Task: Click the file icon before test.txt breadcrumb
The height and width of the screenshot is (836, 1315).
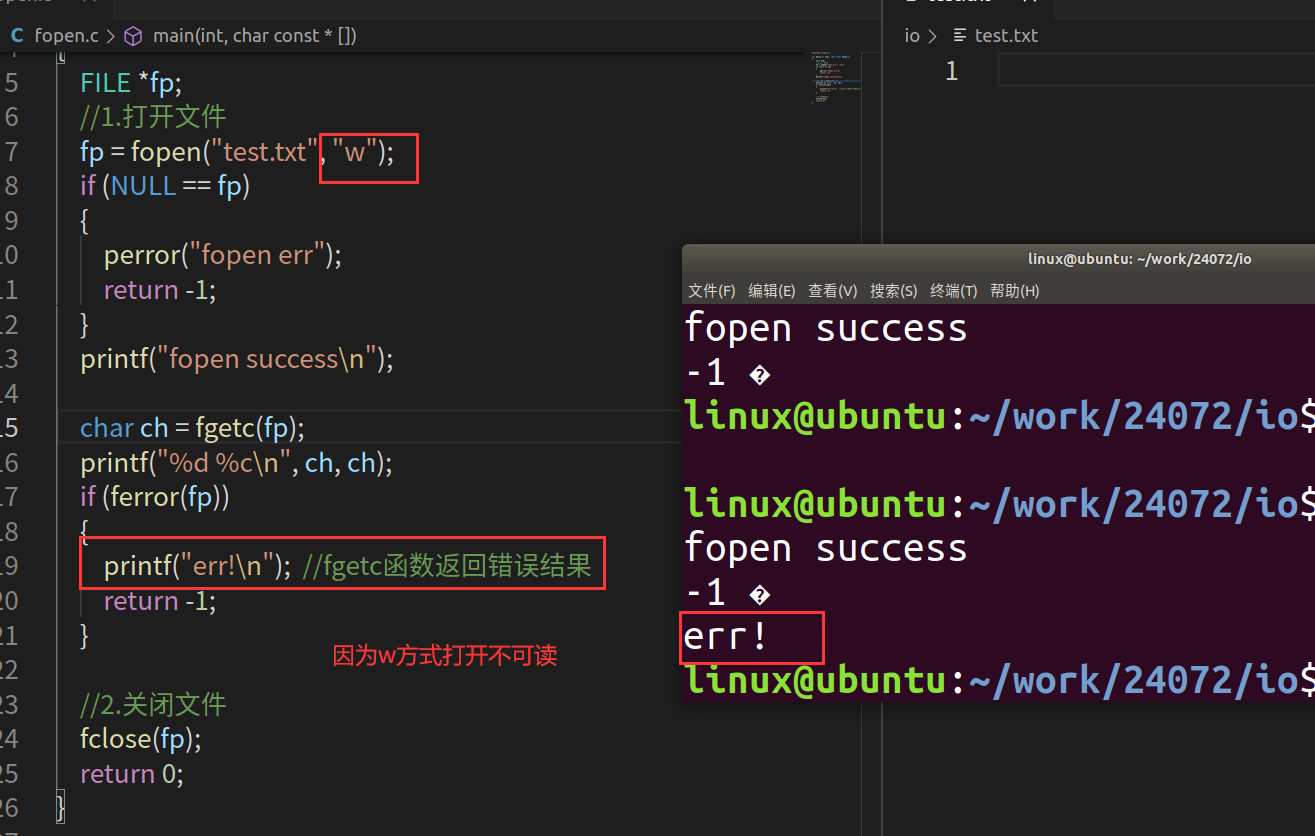Action: pyautogui.click(x=959, y=36)
